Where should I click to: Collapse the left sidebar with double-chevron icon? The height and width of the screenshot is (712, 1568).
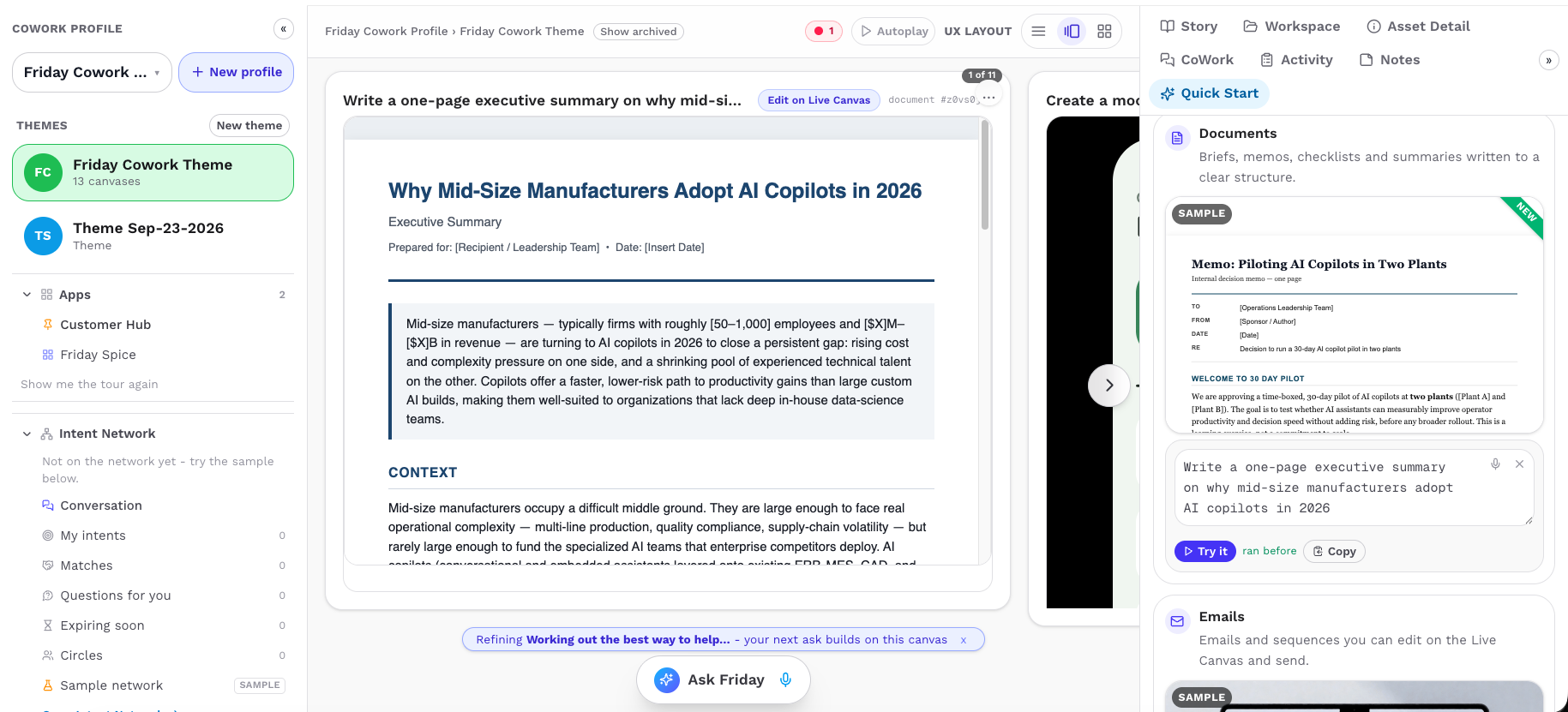click(x=284, y=28)
